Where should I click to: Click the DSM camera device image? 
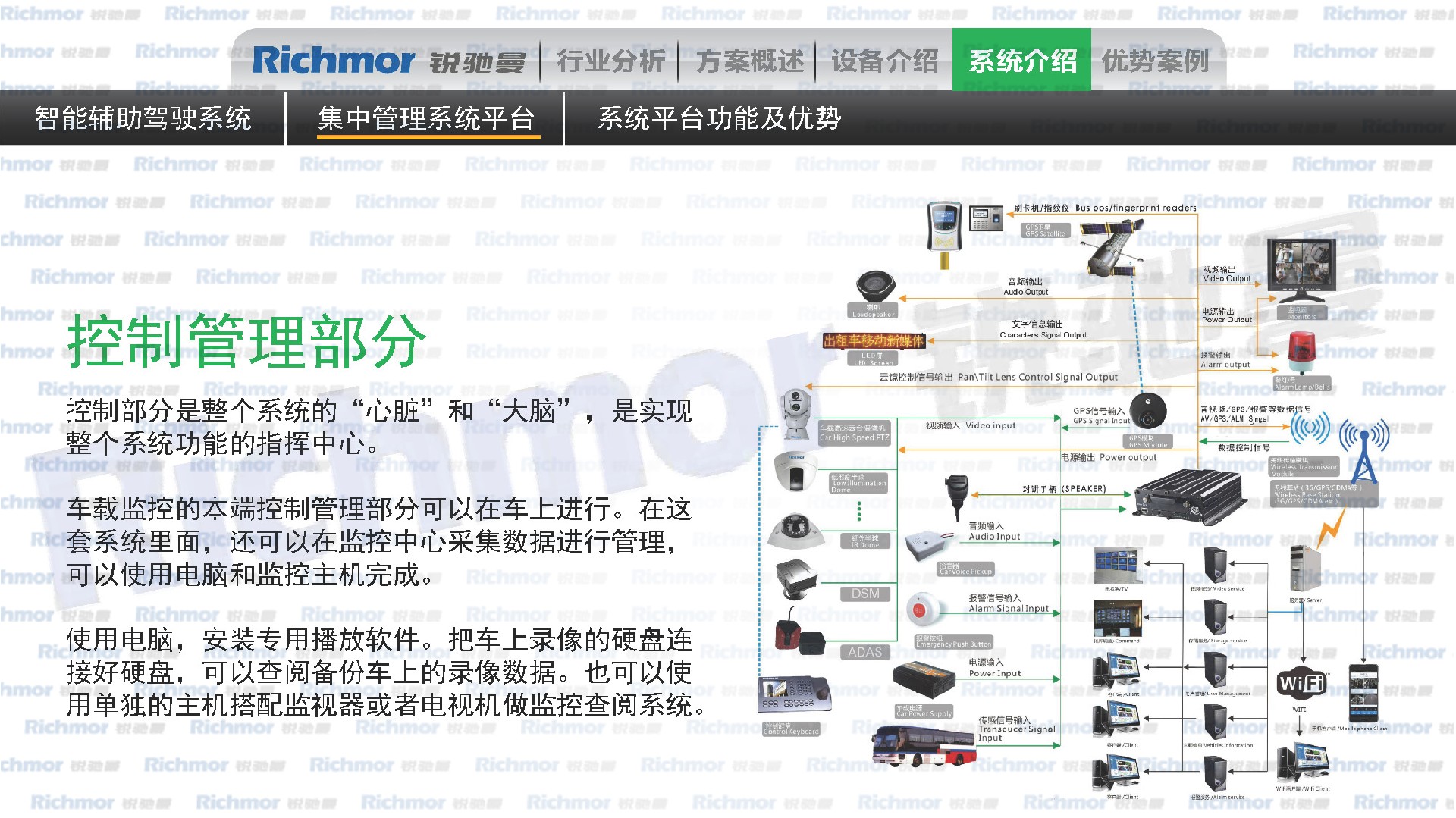click(x=796, y=578)
